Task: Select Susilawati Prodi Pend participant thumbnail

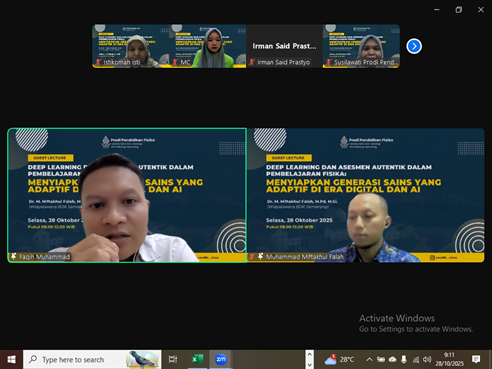Action: [x=361, y=46]
